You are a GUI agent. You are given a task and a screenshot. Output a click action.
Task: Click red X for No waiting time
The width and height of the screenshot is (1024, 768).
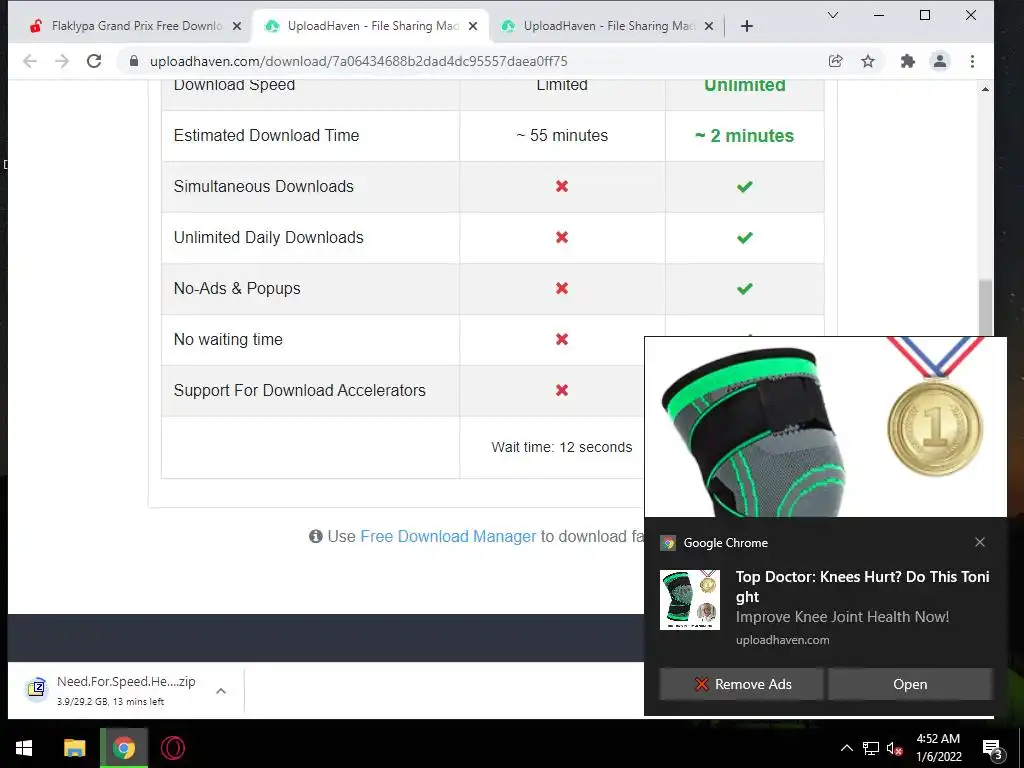(x=562, y=339)
